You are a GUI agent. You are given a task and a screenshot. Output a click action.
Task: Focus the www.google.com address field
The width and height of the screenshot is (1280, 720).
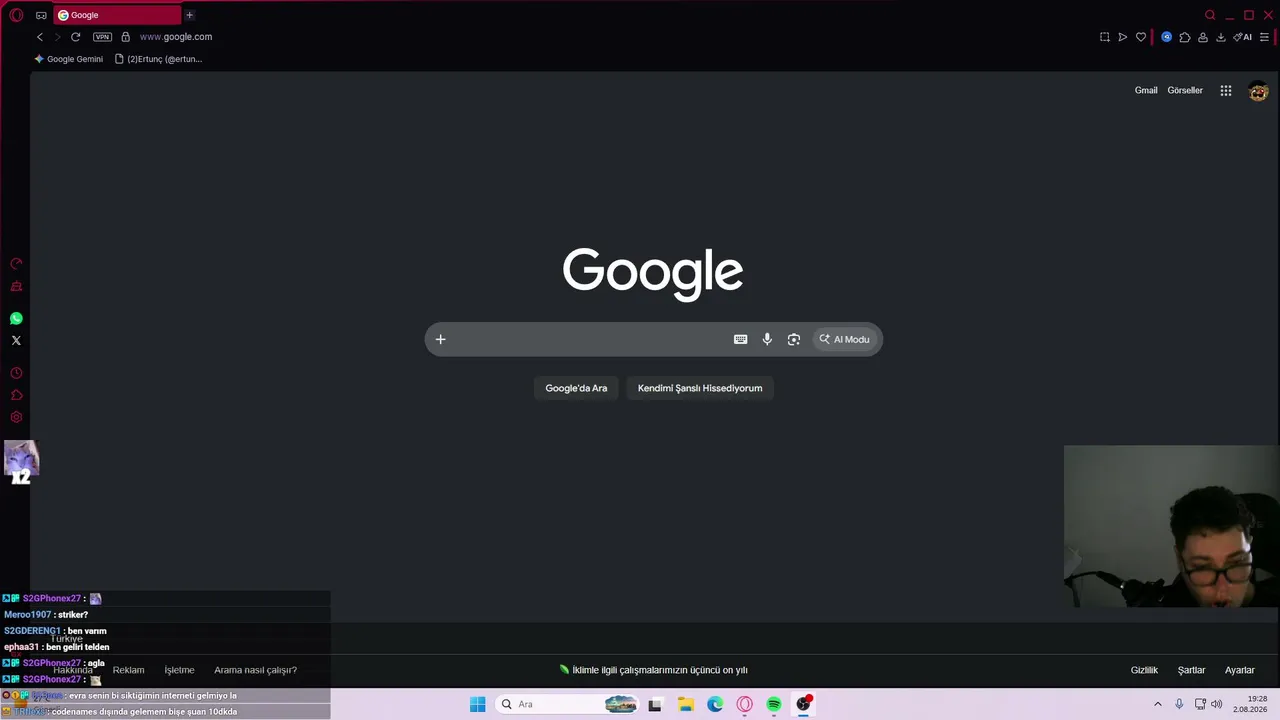pos(176,37)
